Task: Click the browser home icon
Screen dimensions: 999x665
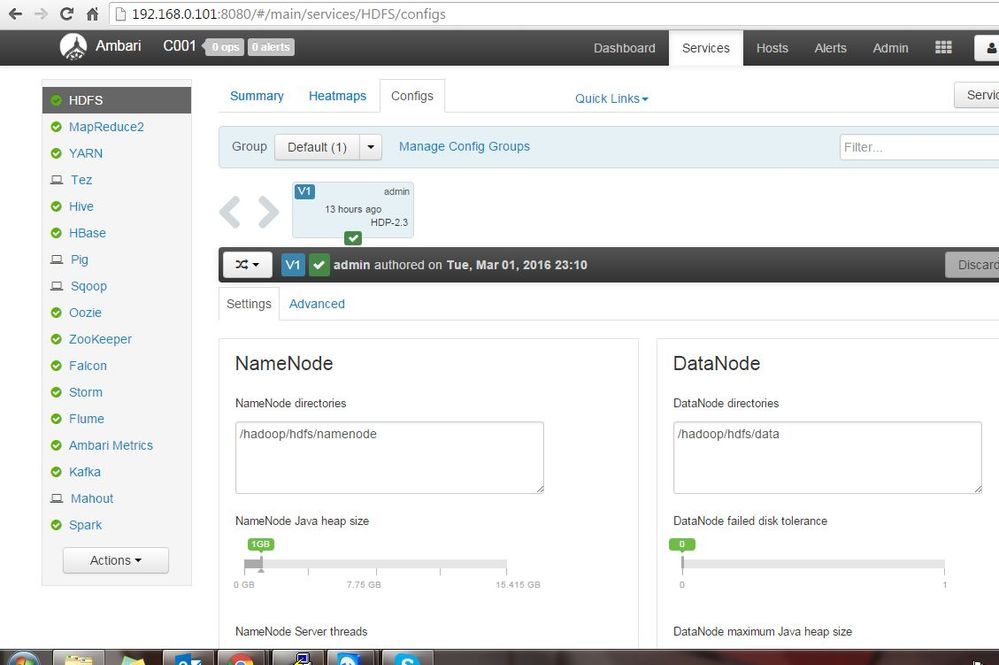Action: (x=92, y=14)
